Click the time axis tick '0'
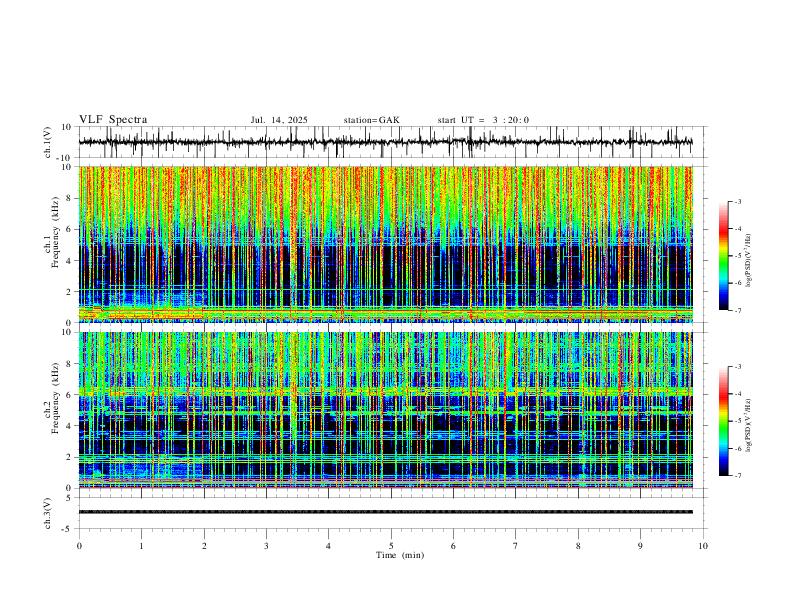This screenshot has width=792, height=612. coord(79,546)
